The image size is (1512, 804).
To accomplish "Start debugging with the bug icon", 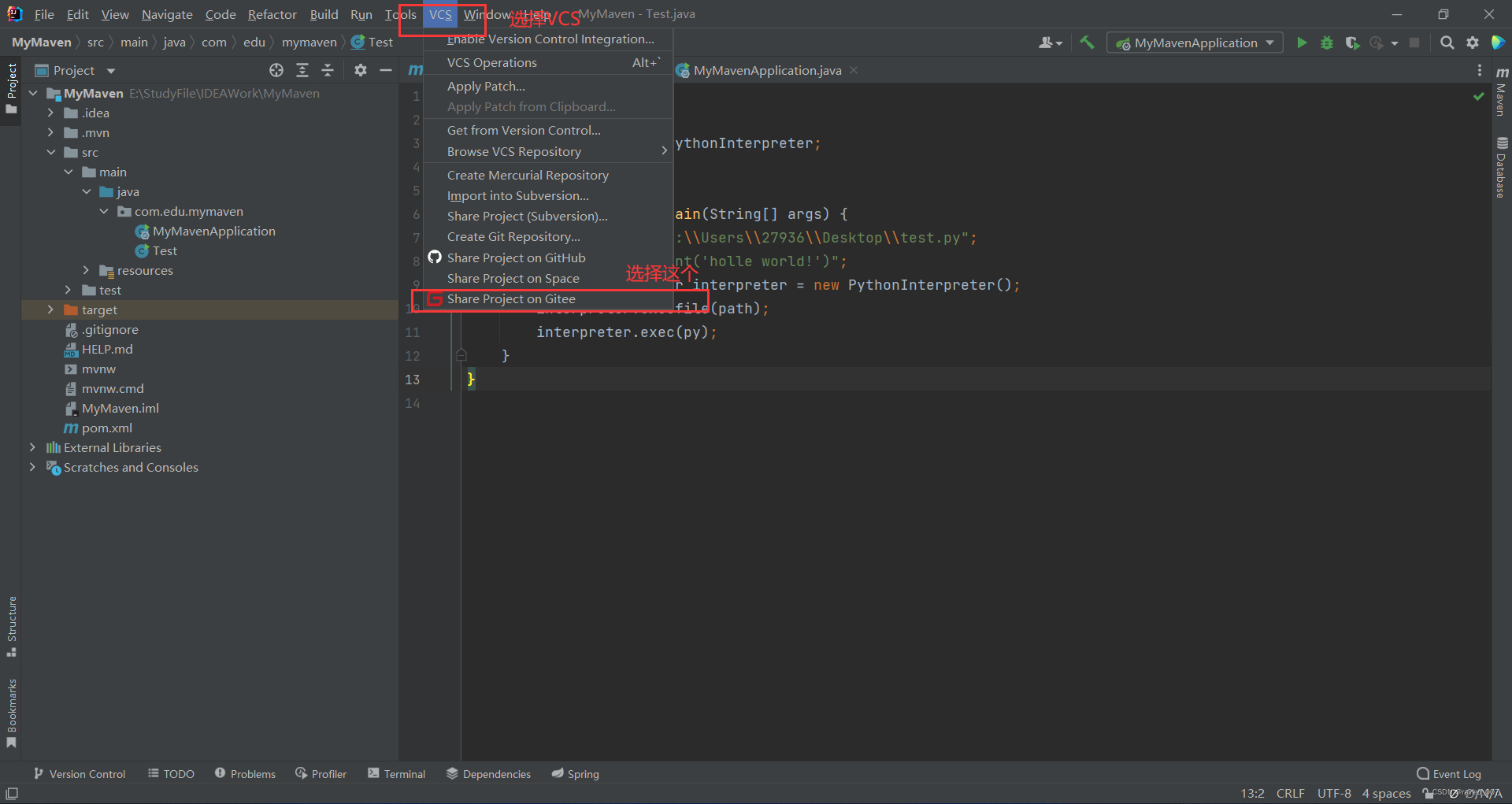I will coord(1327,43).
